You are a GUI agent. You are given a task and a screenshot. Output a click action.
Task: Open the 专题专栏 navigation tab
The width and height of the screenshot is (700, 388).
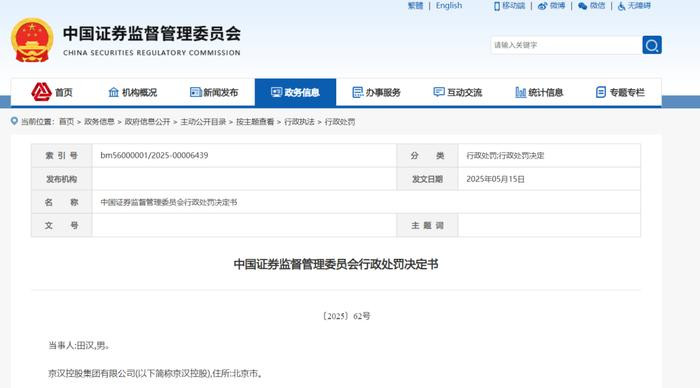pos(620,92)
